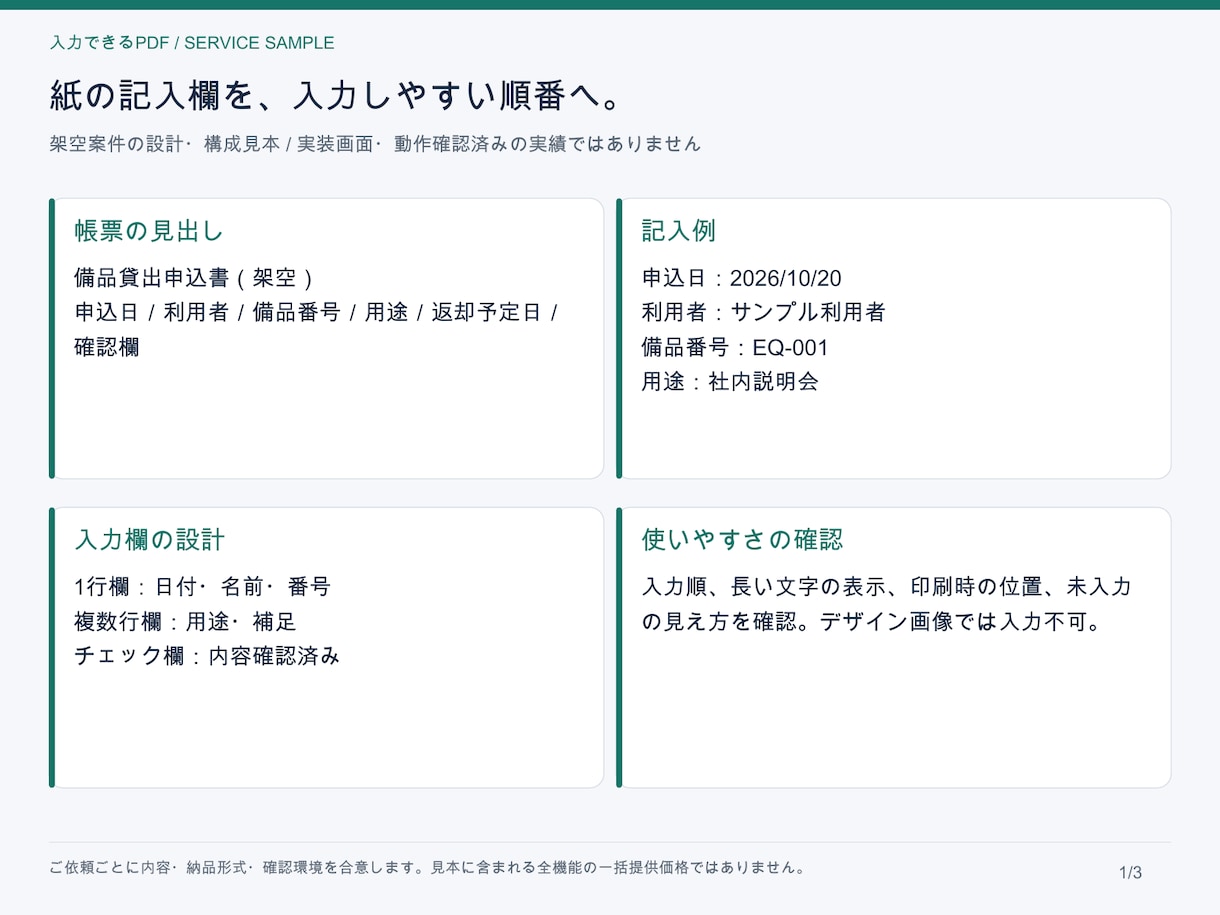Click the line '1行欄：日付・名前・番号'
The width and height of the screenshot is (1220, 915).
pyautogui.click(x=202, y=587)
